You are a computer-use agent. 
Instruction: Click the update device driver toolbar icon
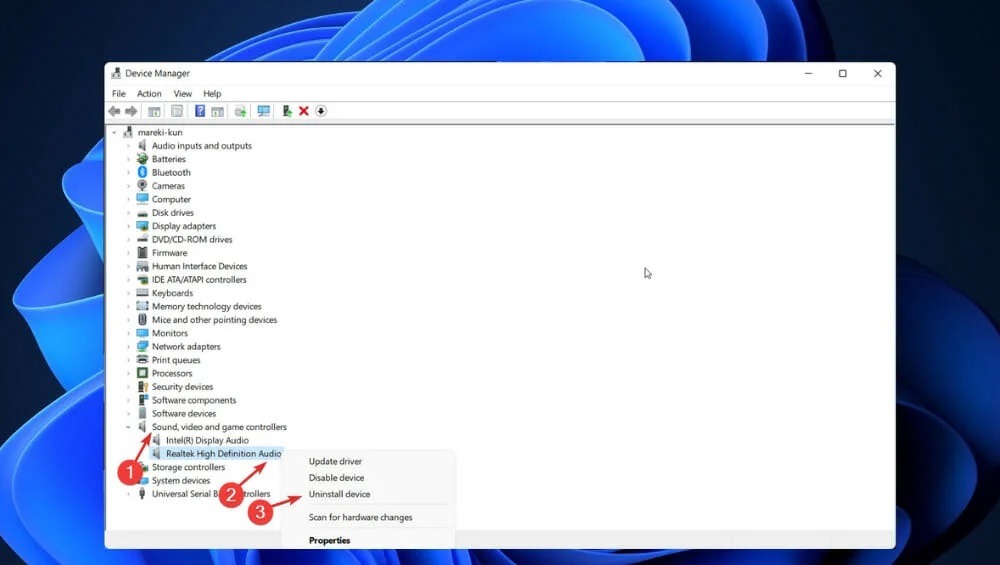pos(287,111)
